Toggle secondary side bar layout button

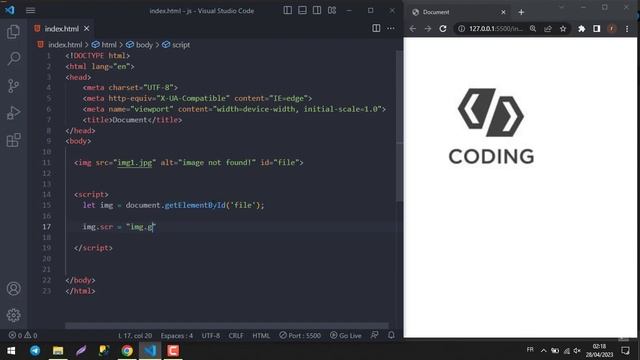click(x=317, y=10)
